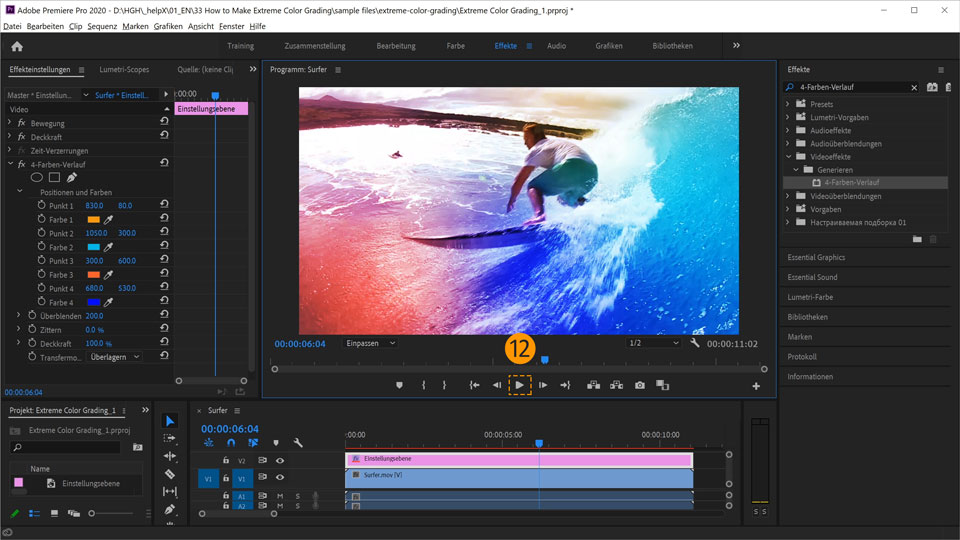Toggle animation stopwatch for Überblenden
Viewport: 960px width, 540px height.
[32, 315]
